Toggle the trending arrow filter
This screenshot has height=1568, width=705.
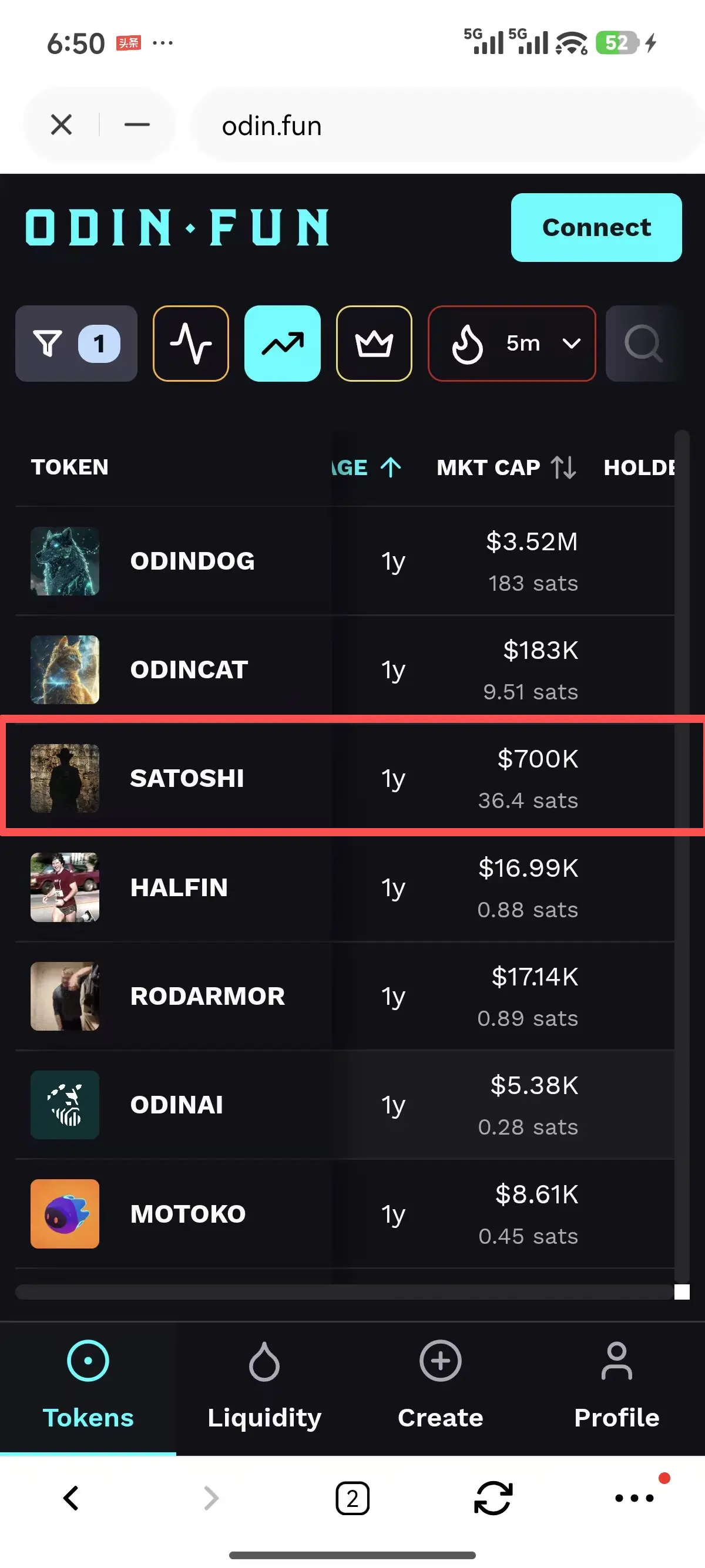click(x=283, y=344)
